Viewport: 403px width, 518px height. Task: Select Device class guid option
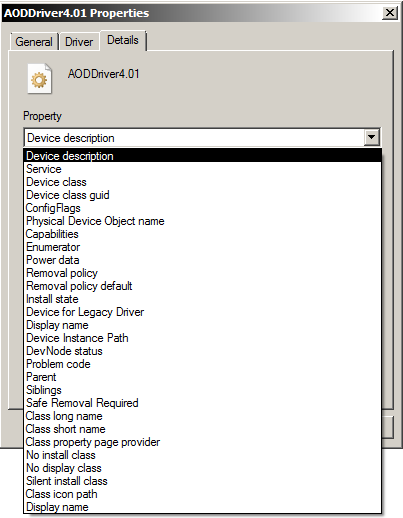(x=203, y=195)
